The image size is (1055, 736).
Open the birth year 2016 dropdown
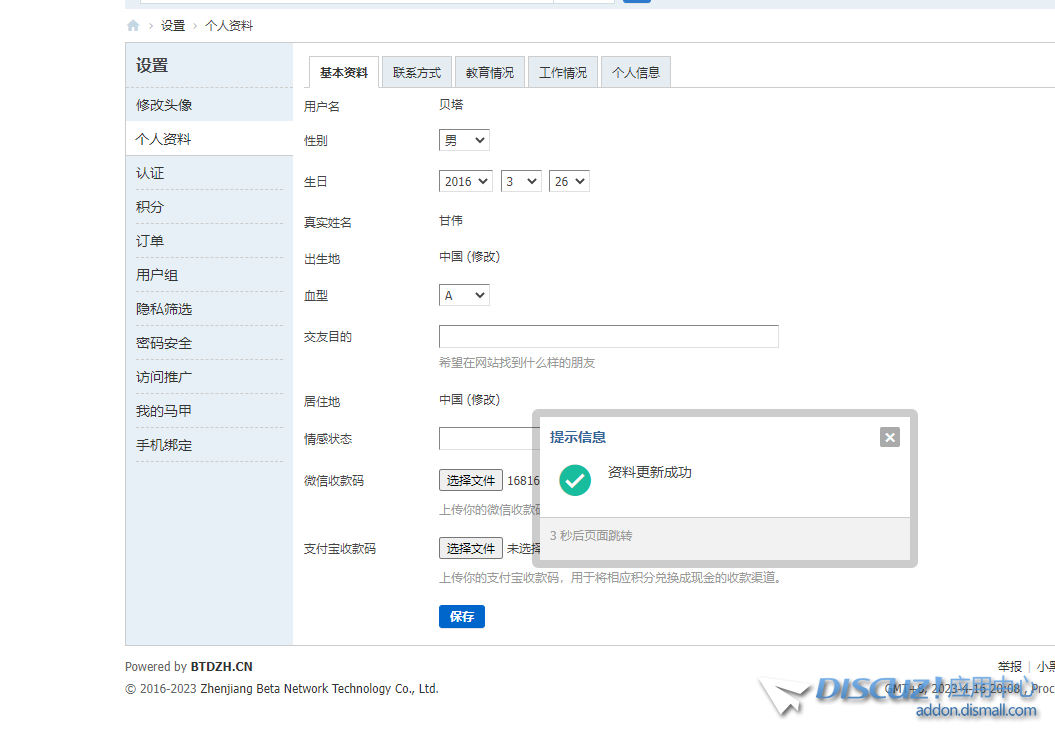465,181
